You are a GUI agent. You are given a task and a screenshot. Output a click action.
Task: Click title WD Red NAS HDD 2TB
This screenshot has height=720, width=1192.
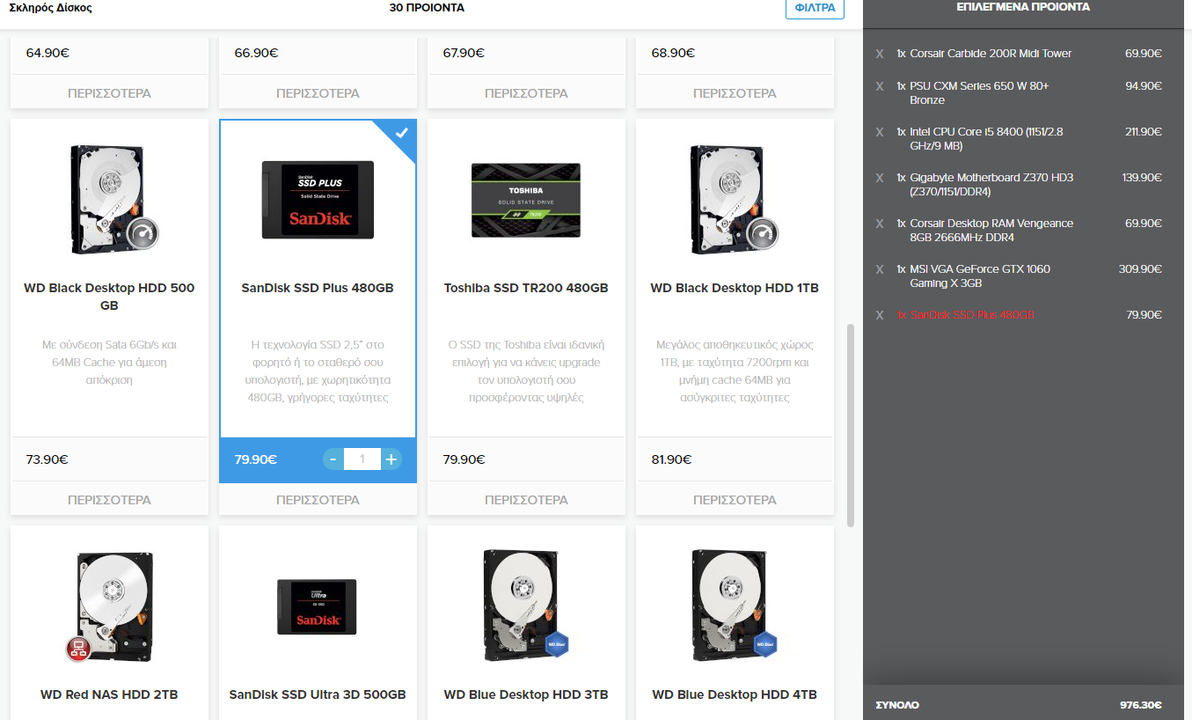[109, 695]
